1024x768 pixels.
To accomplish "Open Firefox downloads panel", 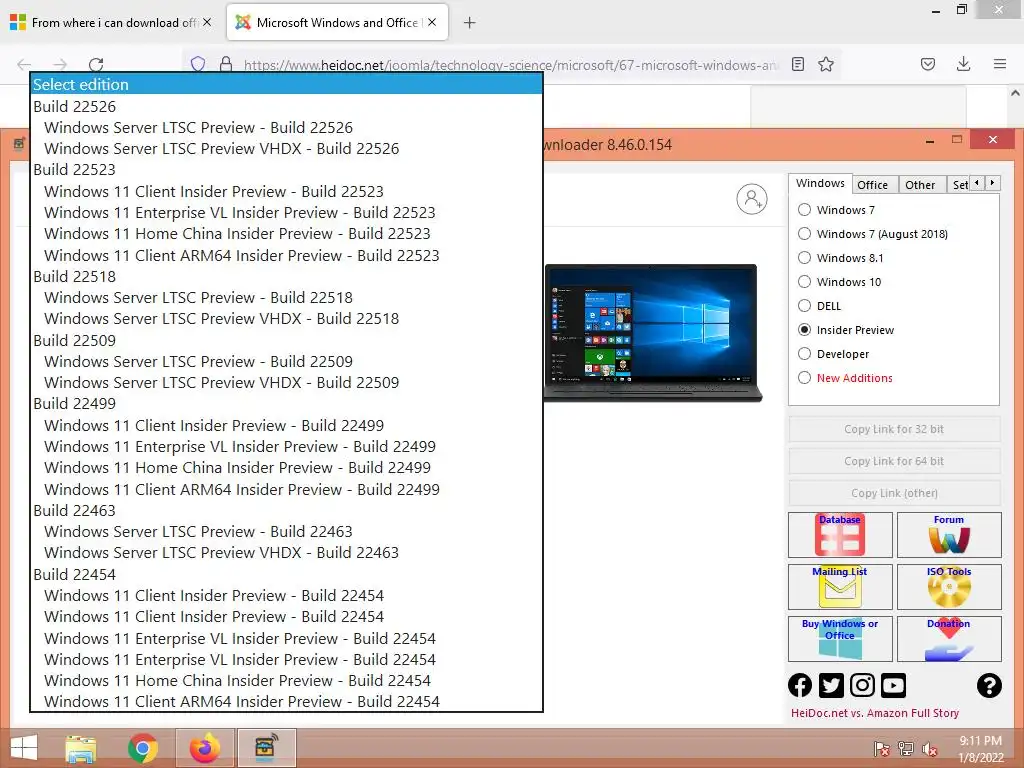I will pyautogui.click(x=963, y=64).
